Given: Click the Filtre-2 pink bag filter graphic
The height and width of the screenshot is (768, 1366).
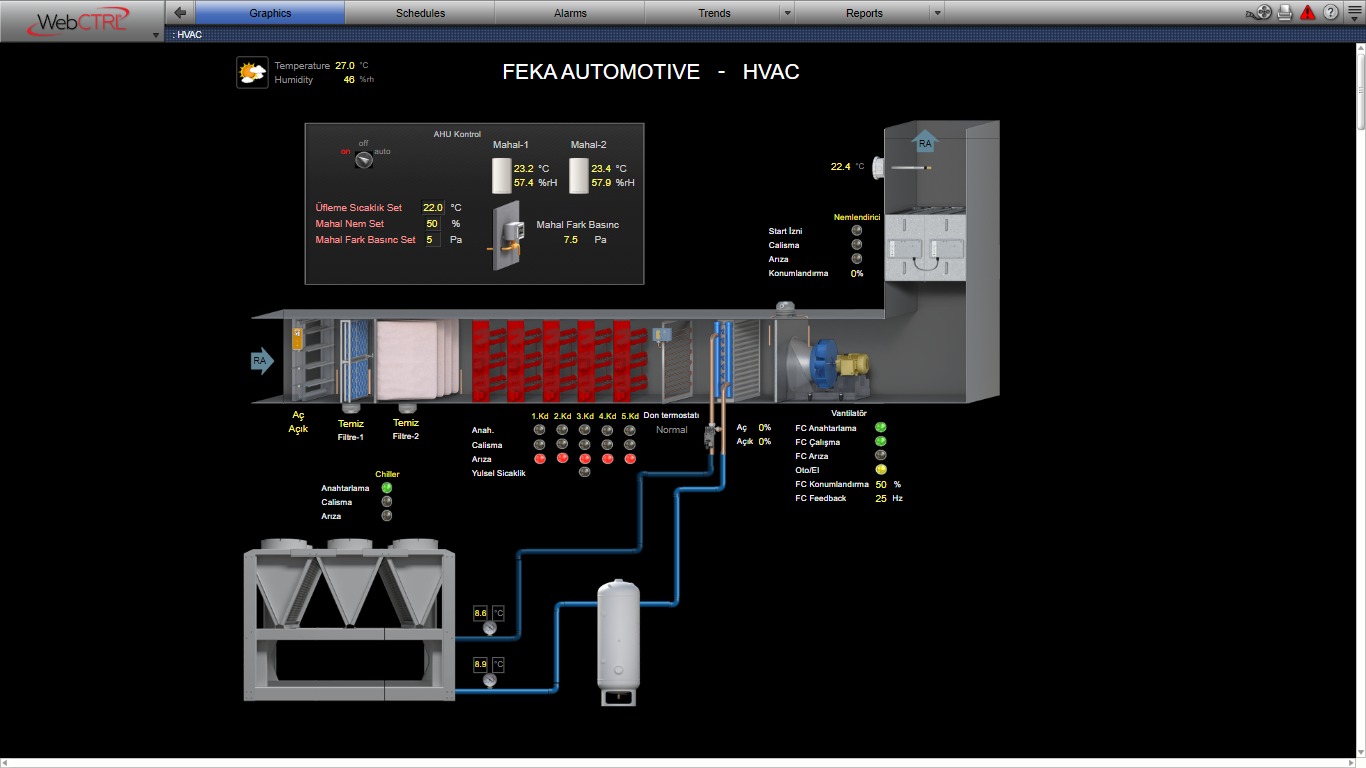Looking at the screenshot, I should point(416,360).
